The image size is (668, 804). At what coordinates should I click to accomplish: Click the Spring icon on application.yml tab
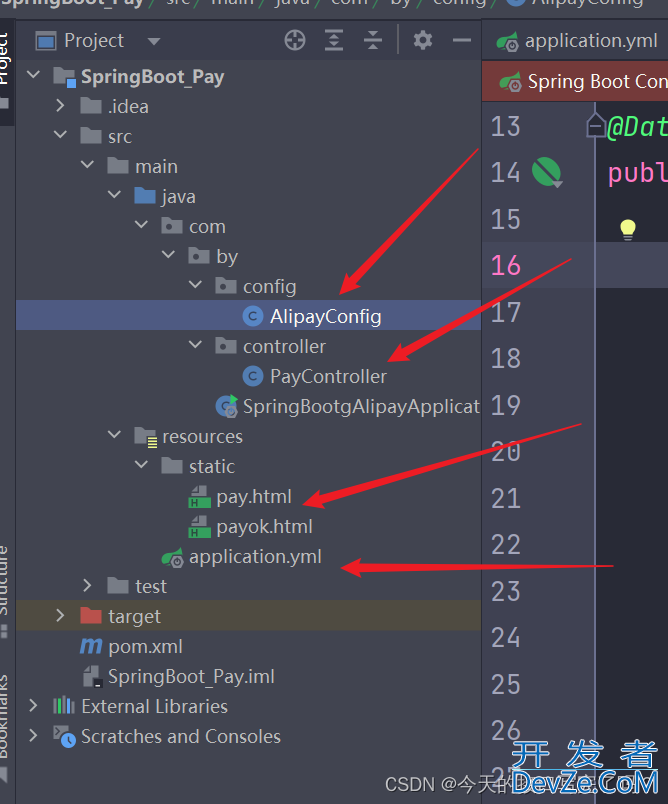[x=508, y=41]
